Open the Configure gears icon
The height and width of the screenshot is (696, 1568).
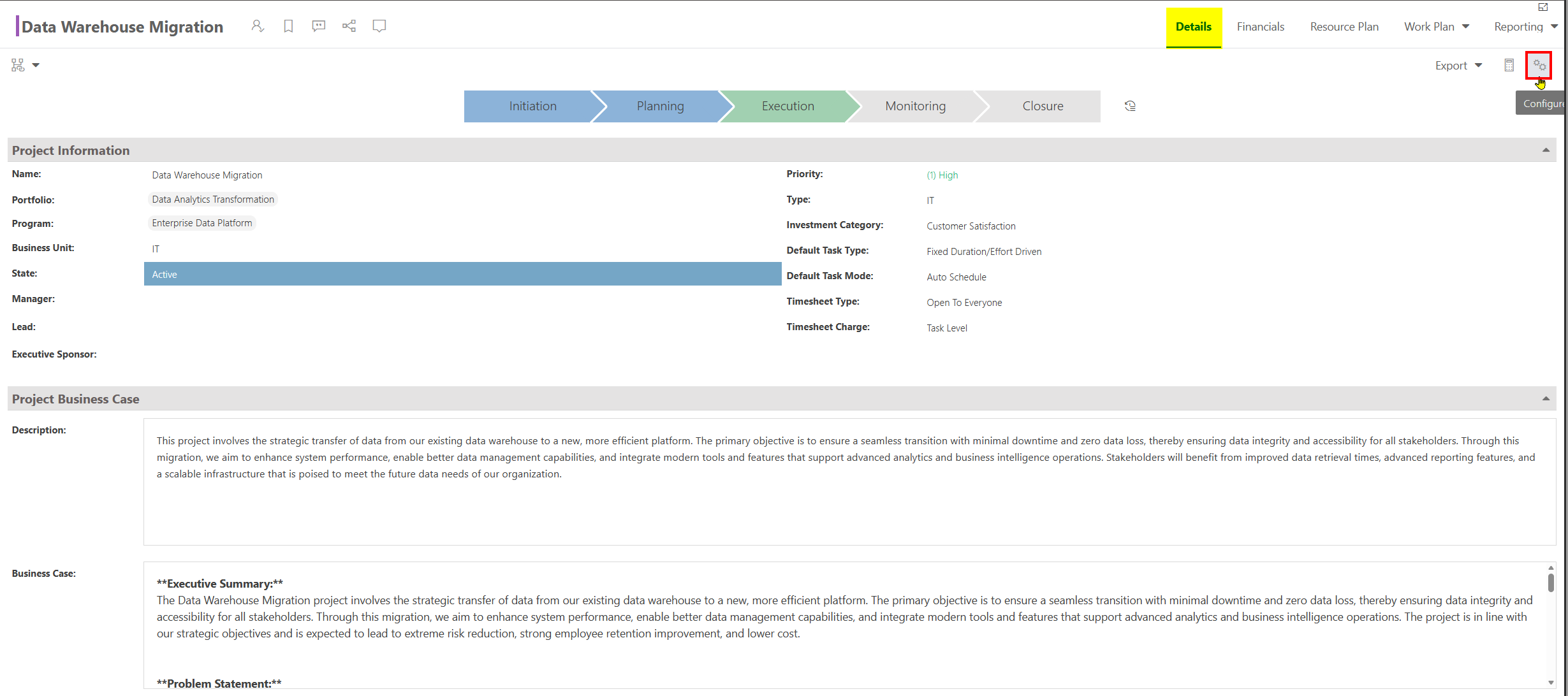1539,65
